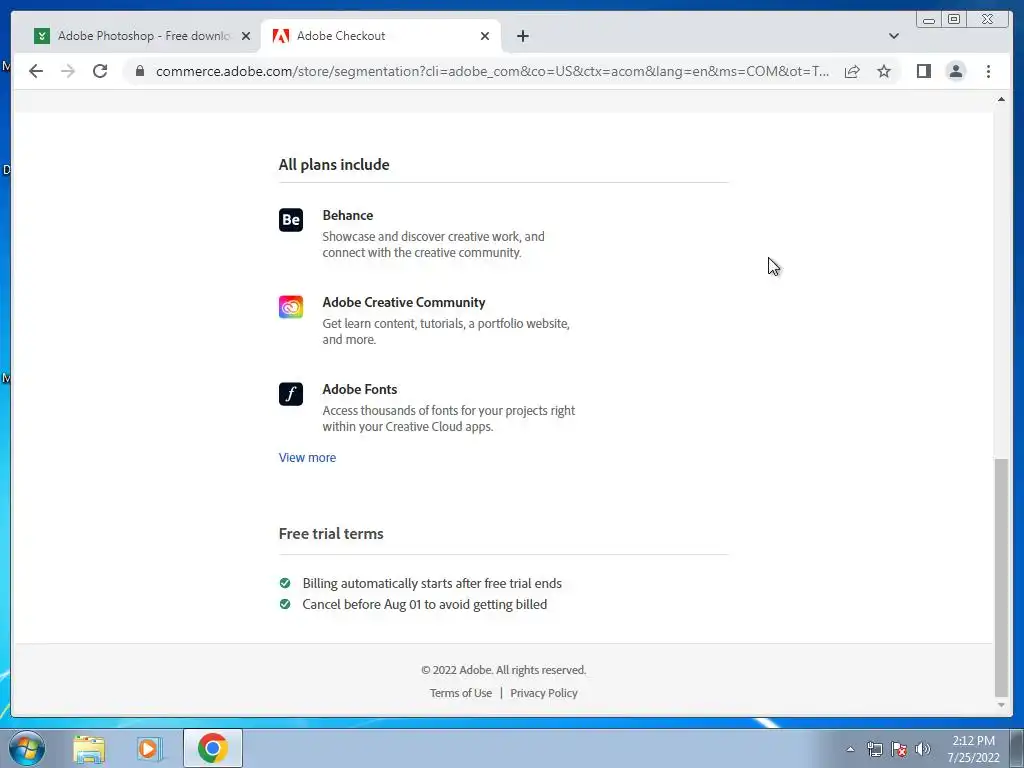Open Windows Explorer from the taskbar
Image resolution: width=1024 pixels, height=768 pixels.
(89, 748)
